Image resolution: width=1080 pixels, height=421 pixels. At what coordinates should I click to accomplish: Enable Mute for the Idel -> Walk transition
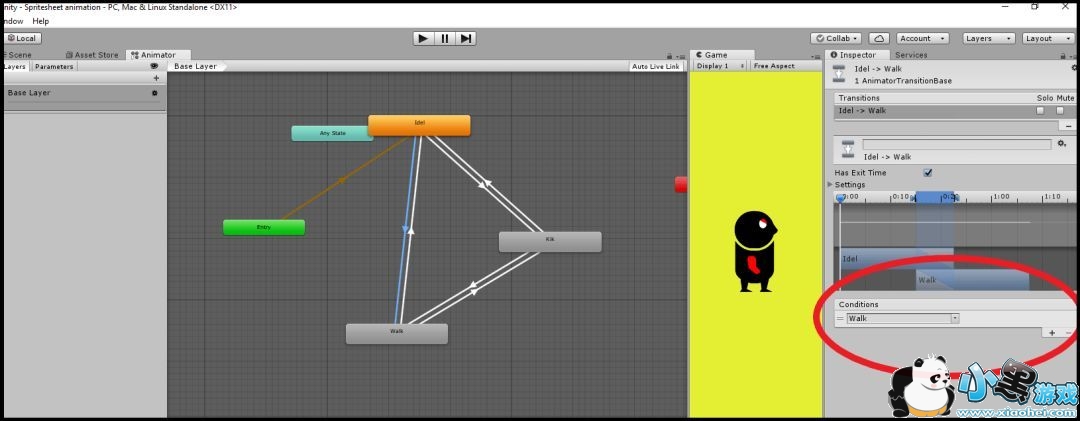point(1060,110)
